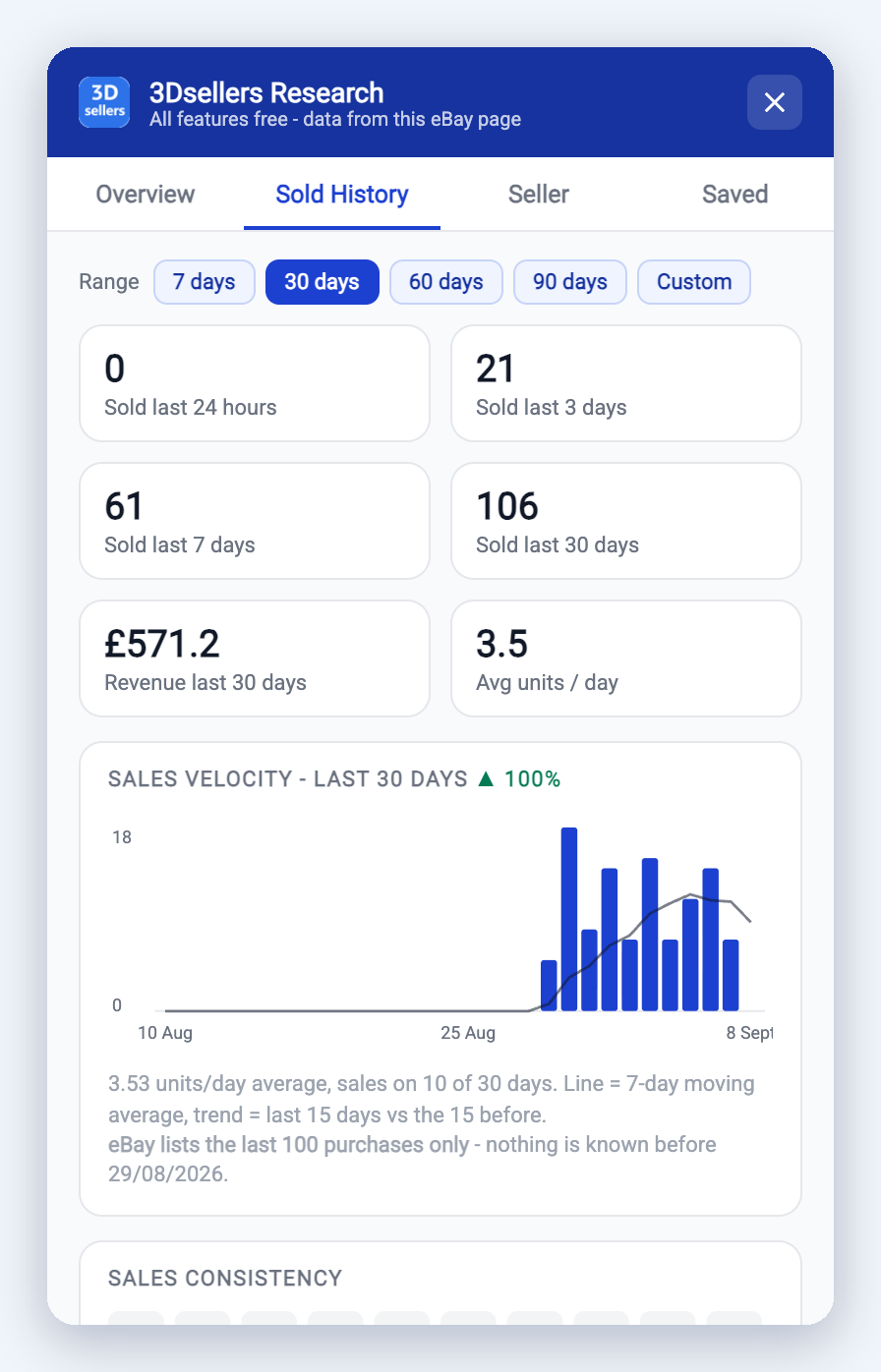881x1372 pixels.
Task: Click the SALES CONSISTENCY heading
Action: [x=225, y=1279]
